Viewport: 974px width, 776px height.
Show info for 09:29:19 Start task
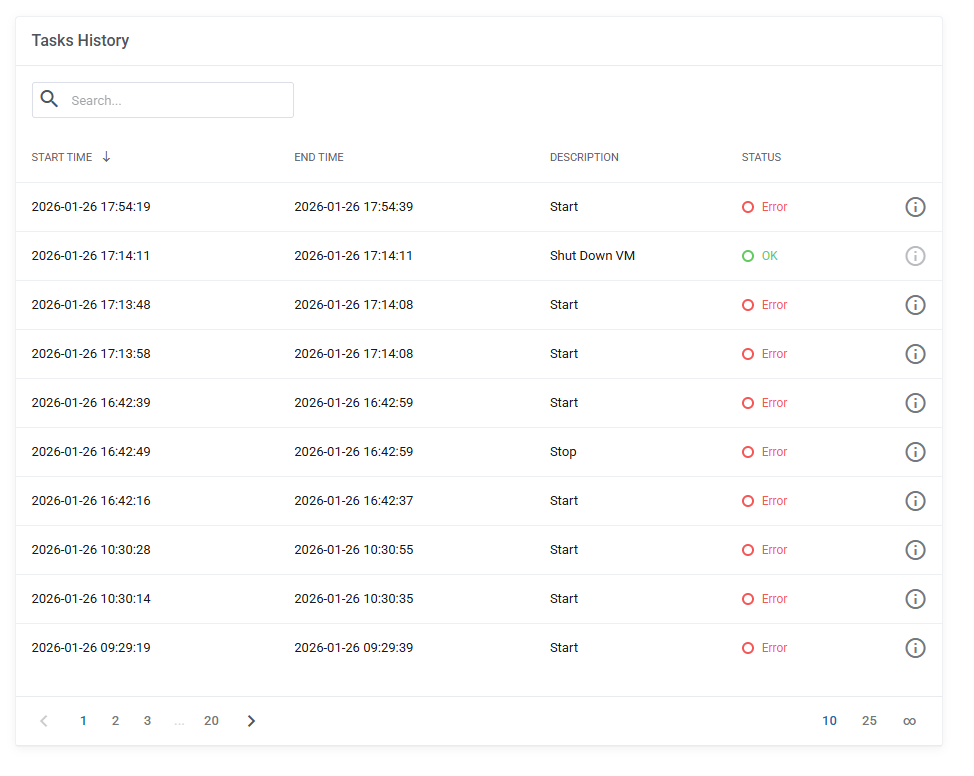pos(915,649)
